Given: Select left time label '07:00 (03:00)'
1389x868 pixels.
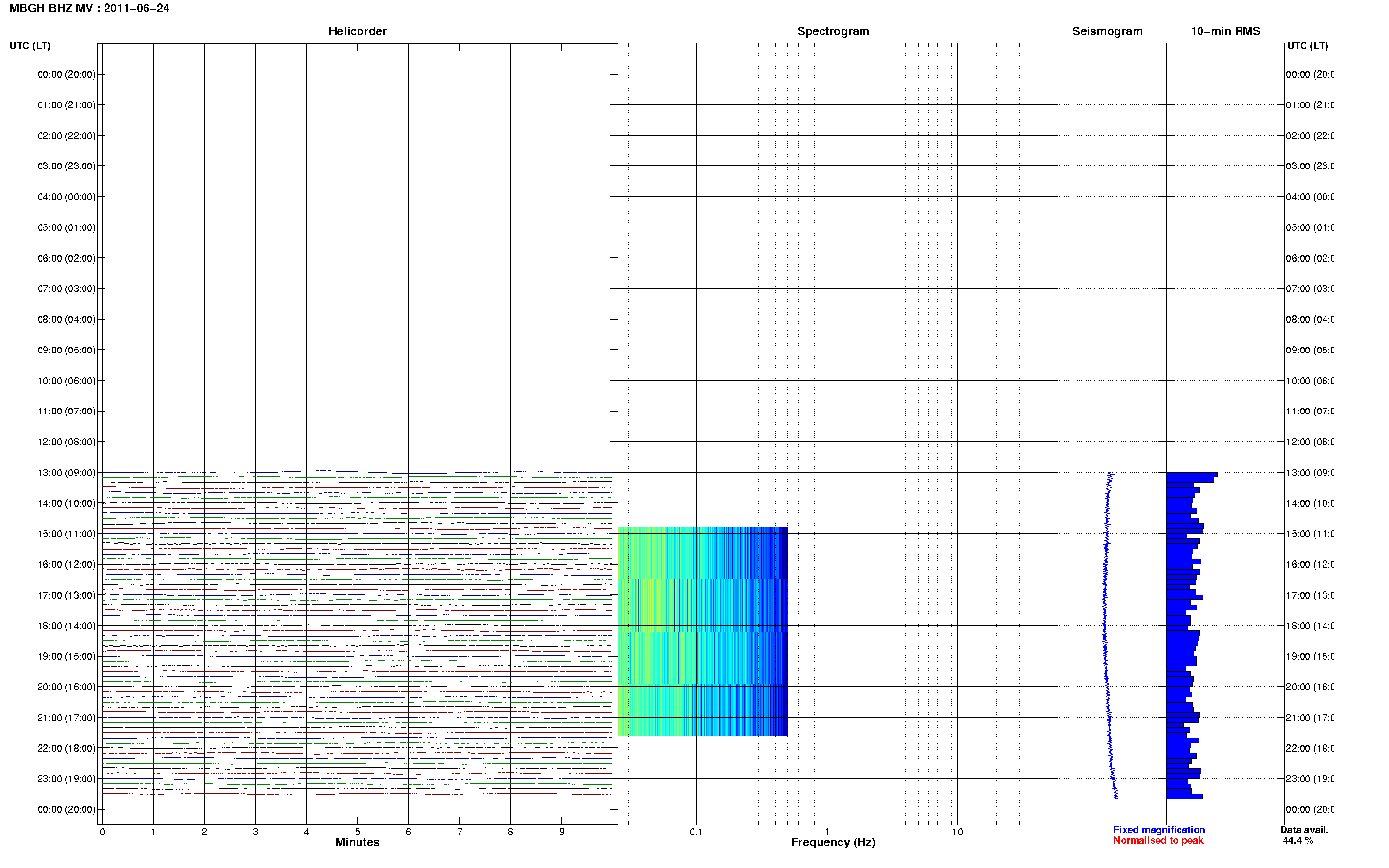Looking at the screenshot, I should [x=66, y=289].
